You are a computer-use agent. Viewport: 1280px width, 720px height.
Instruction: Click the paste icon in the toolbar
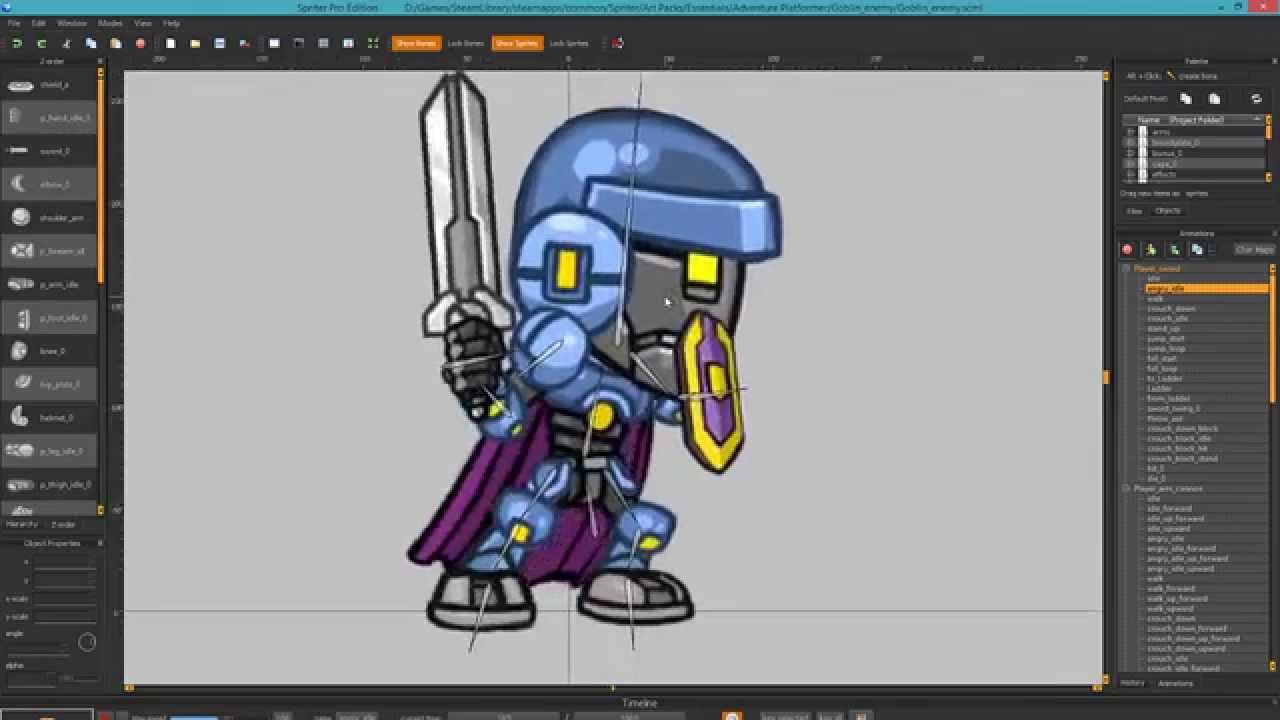pyautogui.click(x=116, y=43)
